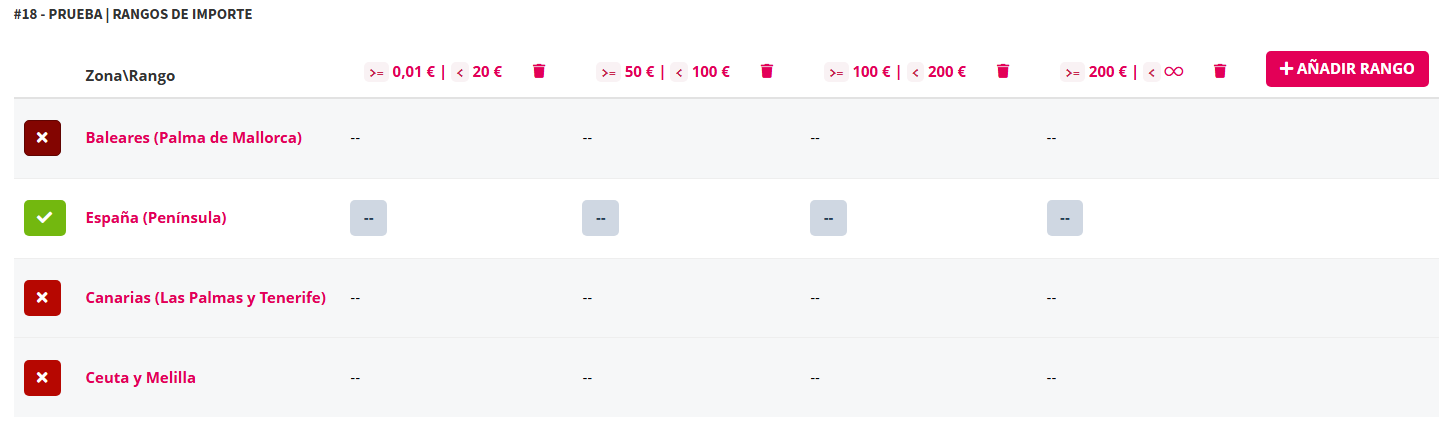This screenshot has width=1455, height=442.
Task: Open the Baleares (Palma de Mallorca) link
Action: (194, 138)
